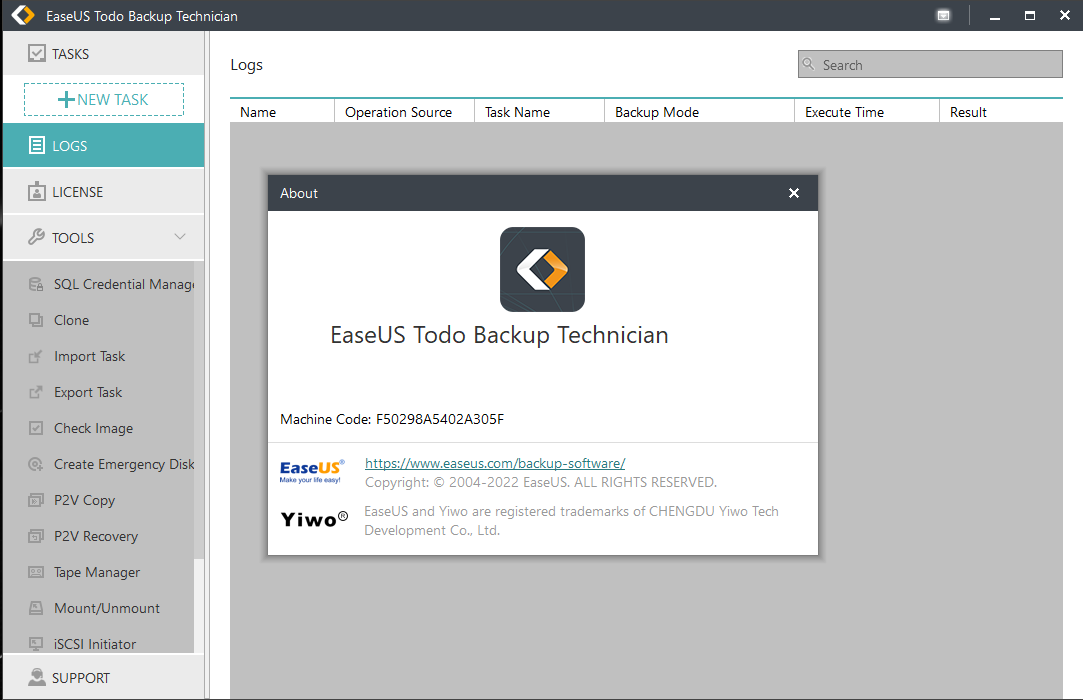Screen dimensions: 1083x700
Task: Click the iSCSI Initiator icon
Action: coord(36,643)
